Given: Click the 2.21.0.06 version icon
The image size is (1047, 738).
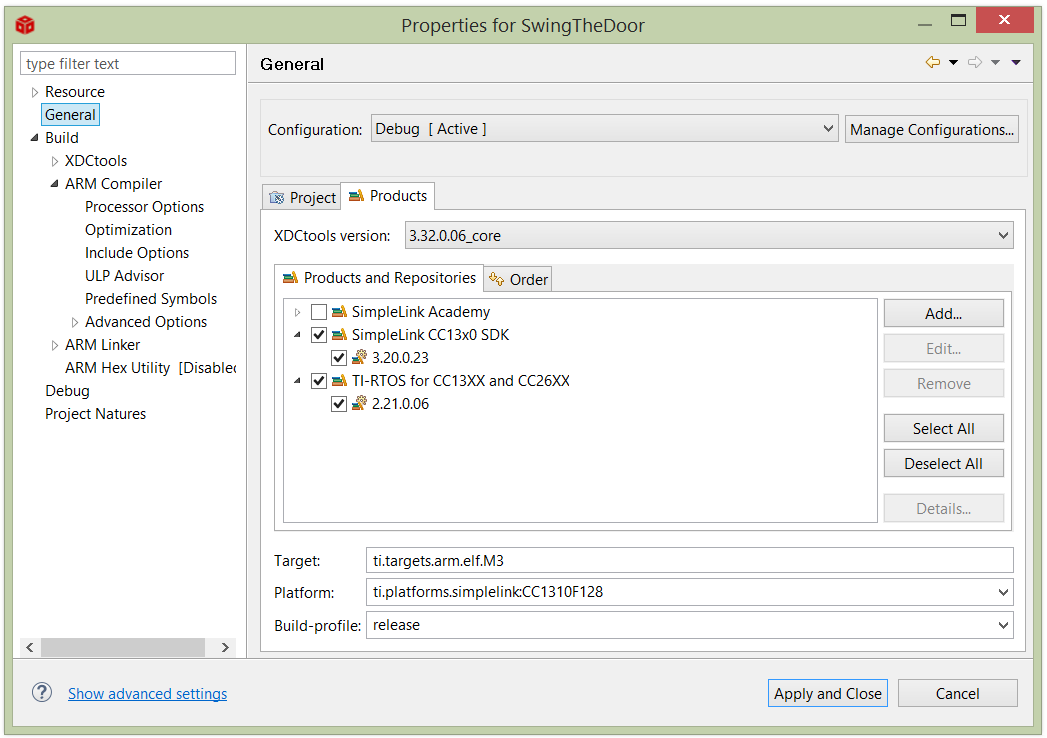Looking at the screenshot, I should pyautogui.click(x=360, y=404).
